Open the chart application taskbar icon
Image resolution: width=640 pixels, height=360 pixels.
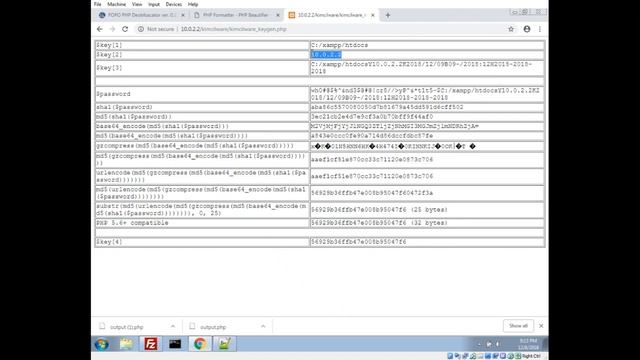pos(224,344)
